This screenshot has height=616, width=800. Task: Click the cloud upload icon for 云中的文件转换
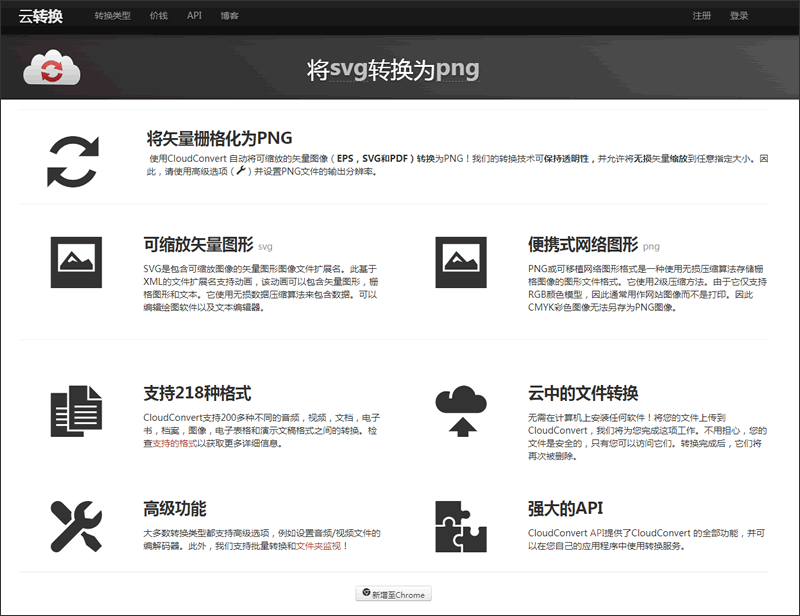coord(460,410)
